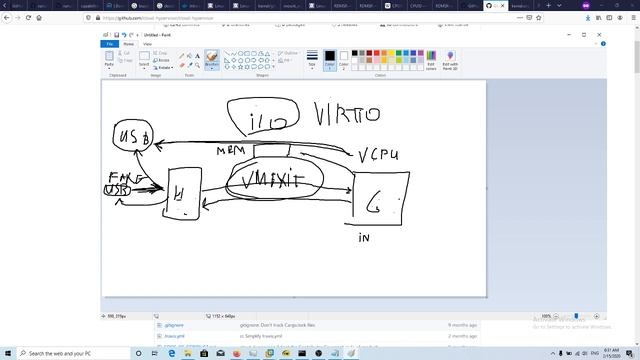Click the zoom out minus button
The width and height of the screenshot is (640, 360).
pyautogui.click(x=556, y=316)
